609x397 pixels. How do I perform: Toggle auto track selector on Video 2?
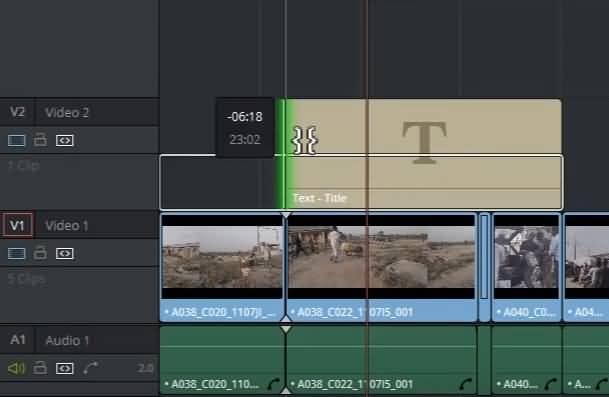[x=64, y=140]
